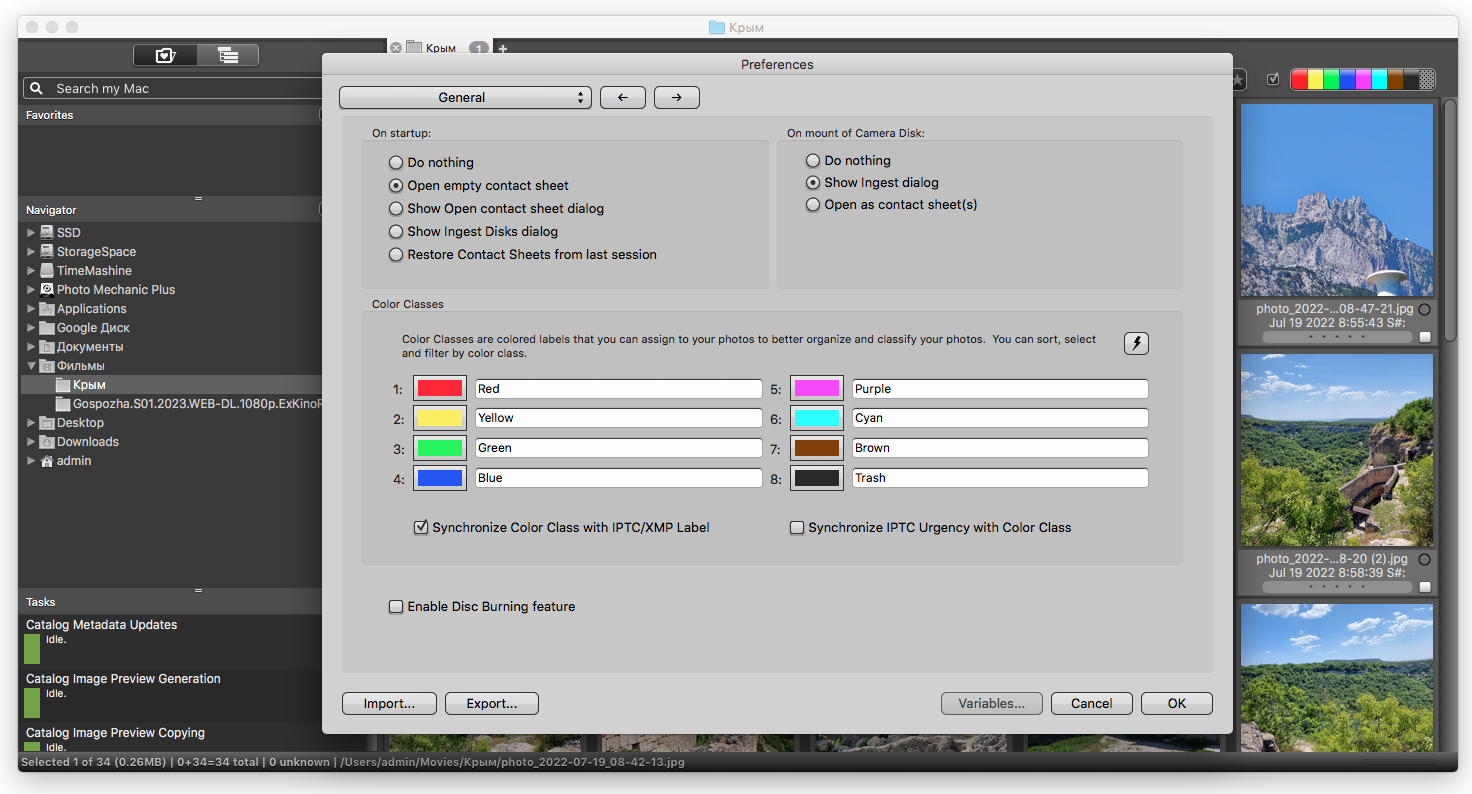Image resolution: width=1472 pixels, height=794 pixels.
Task: Click the right arrow for next preferences page
Action: coord(677,98)
